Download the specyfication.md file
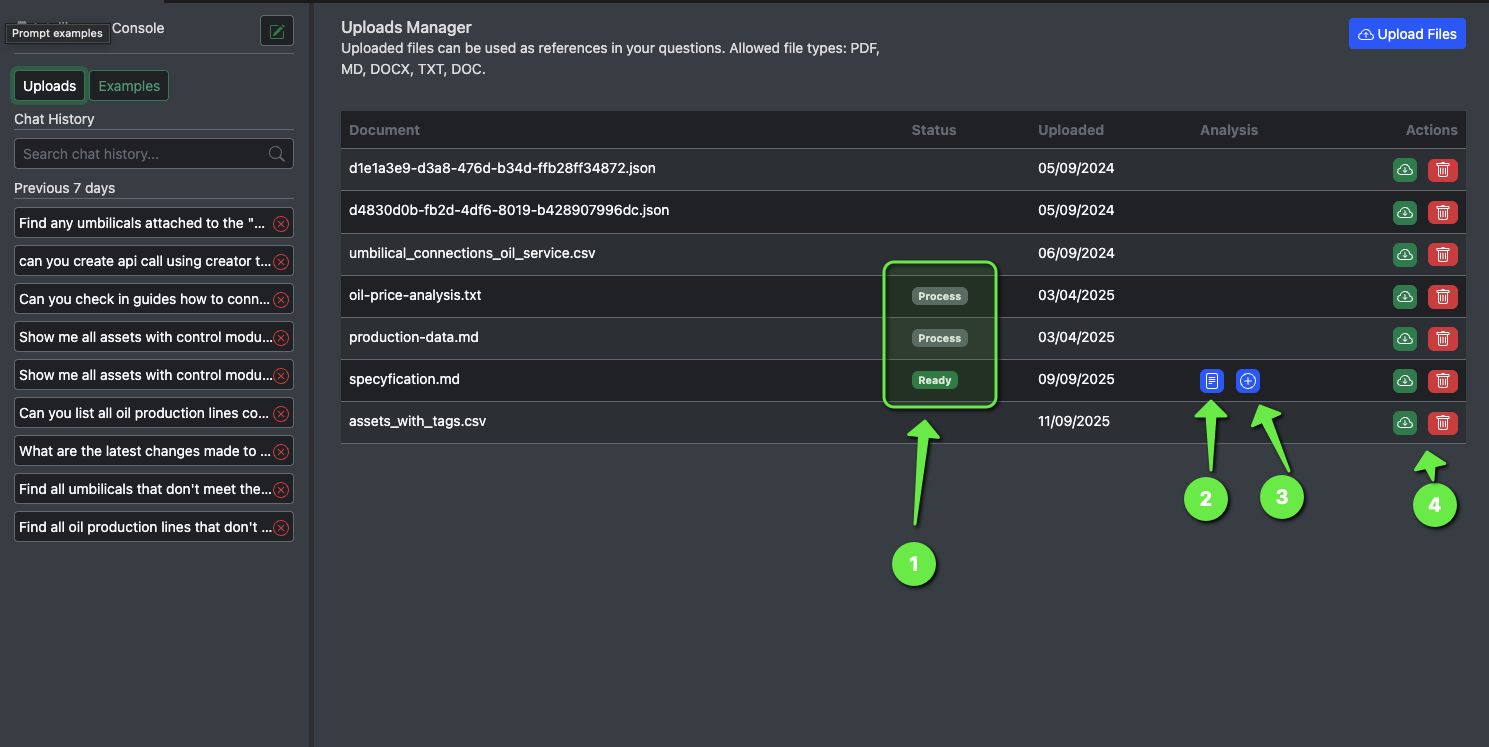Viewport: 1489px width, 747px height. [1405, 380]
